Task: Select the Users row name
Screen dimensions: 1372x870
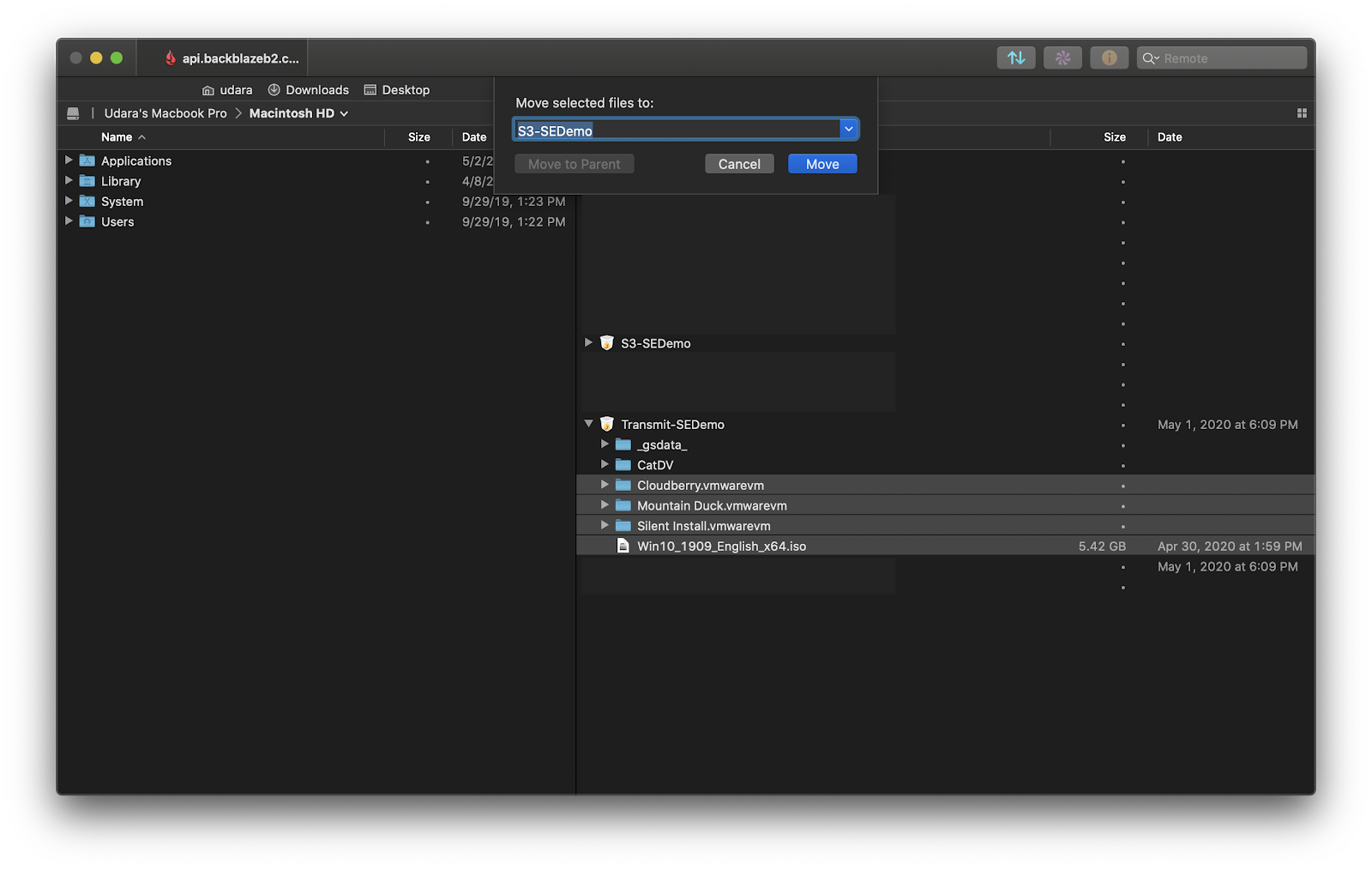Action: click(x=117, y=221)
